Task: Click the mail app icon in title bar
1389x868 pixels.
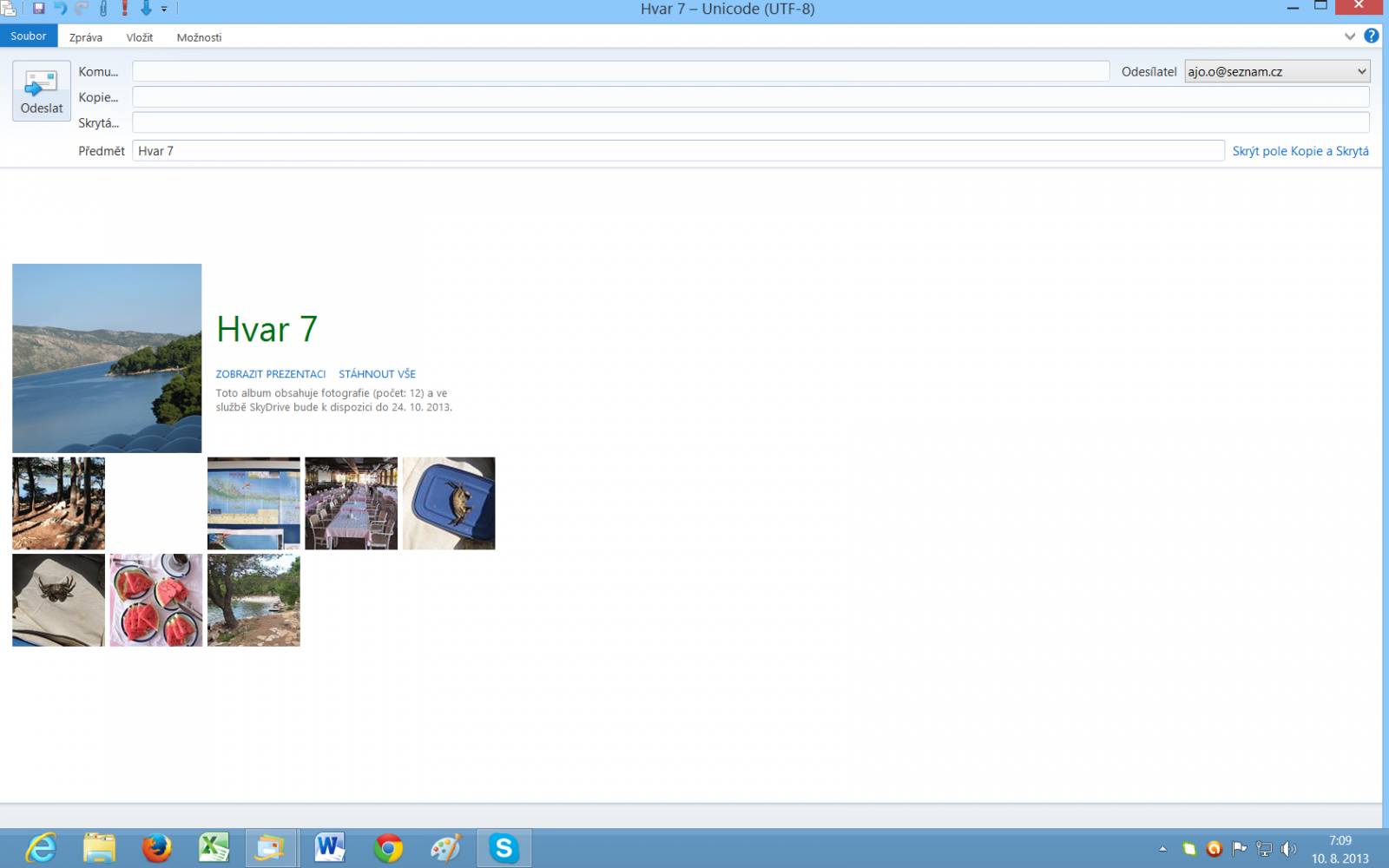Action: click(x=9, y=9)
